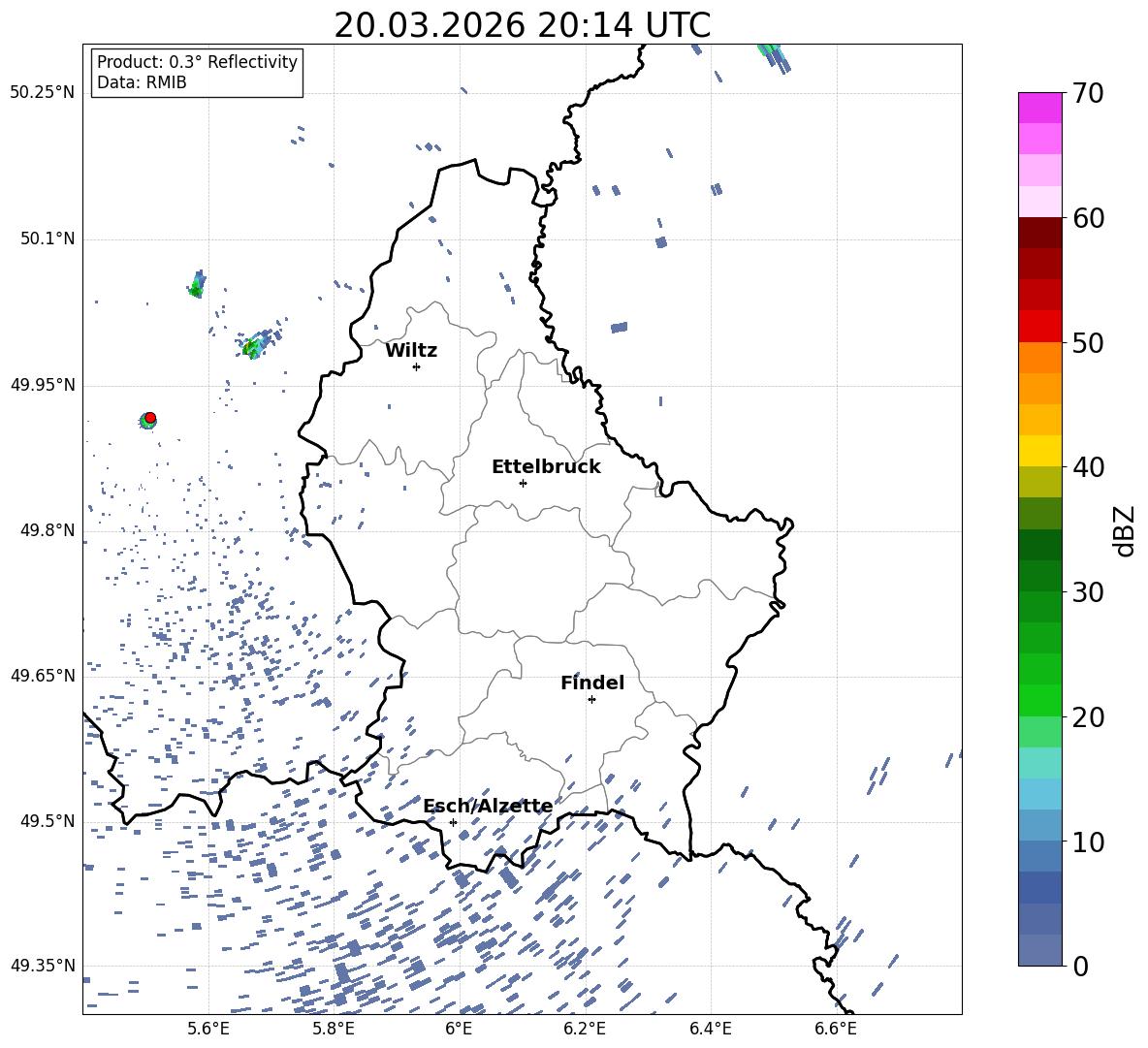Click the 6°E longitude label
The image size is (1148, 1048).
pos(459,1029)
